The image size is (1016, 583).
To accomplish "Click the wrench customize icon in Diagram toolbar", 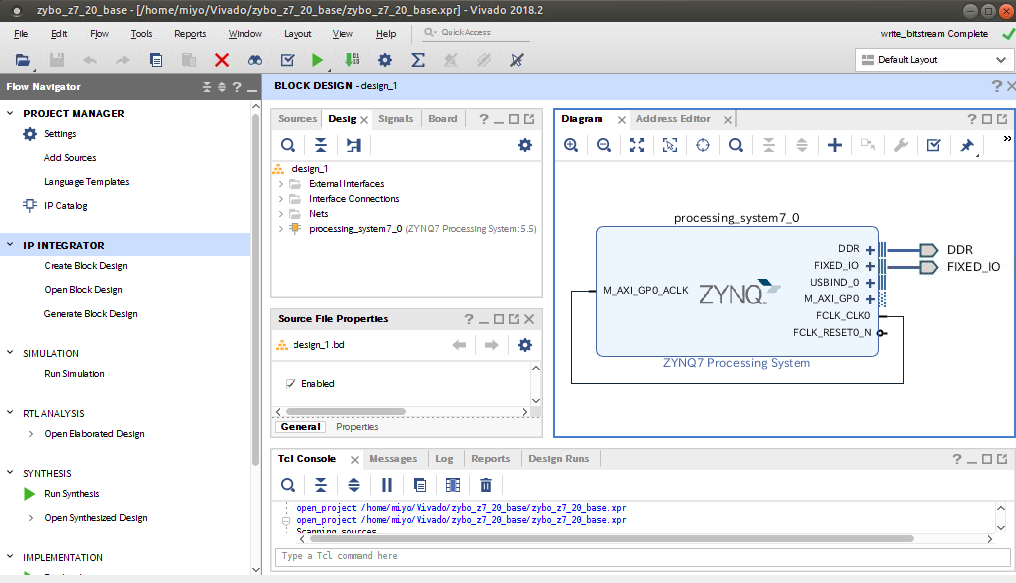I will point(901,145).
